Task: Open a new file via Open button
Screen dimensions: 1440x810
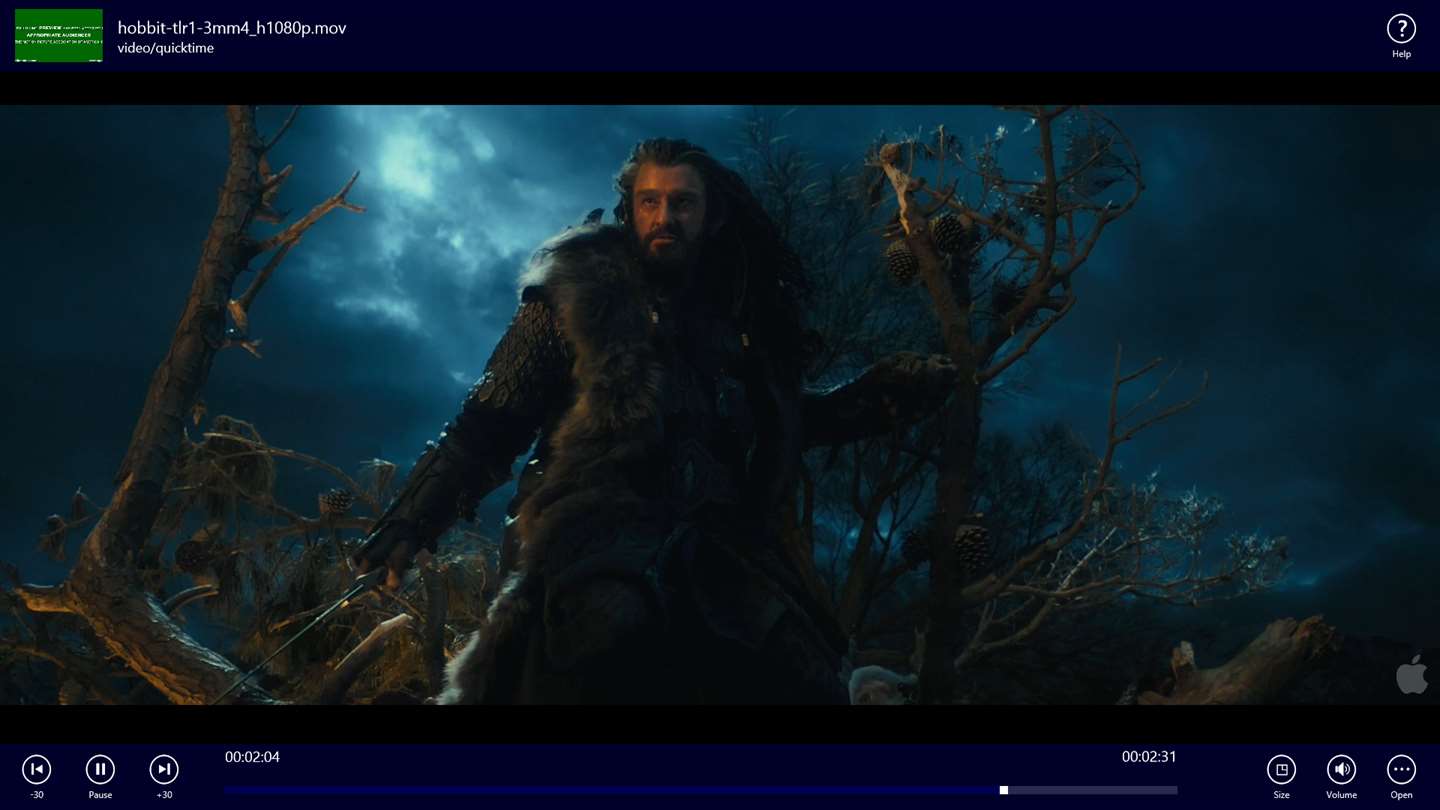Action: click(1401, 769)
